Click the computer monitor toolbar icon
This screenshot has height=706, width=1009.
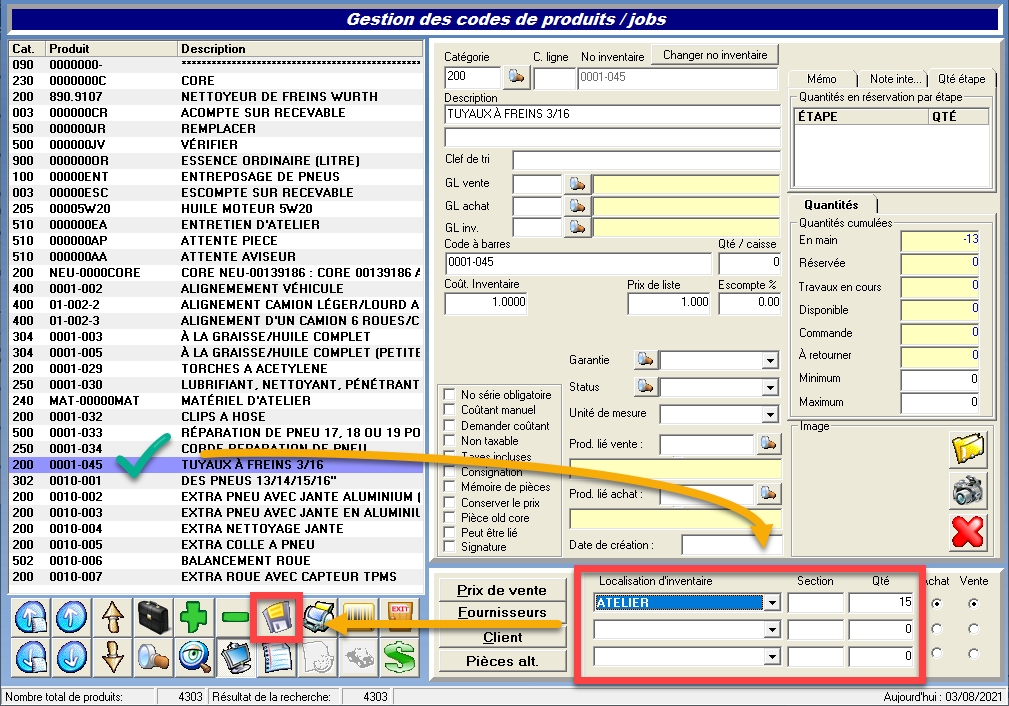click(235, 657)
